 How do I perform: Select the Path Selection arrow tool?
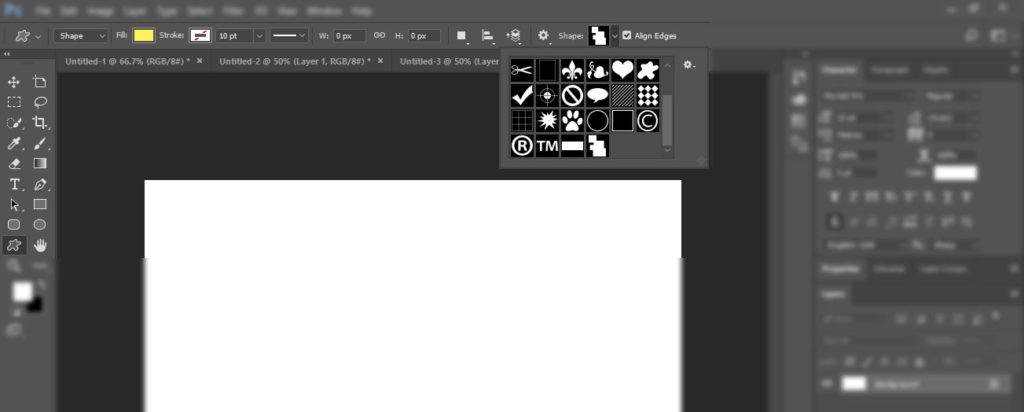point(14,204)
